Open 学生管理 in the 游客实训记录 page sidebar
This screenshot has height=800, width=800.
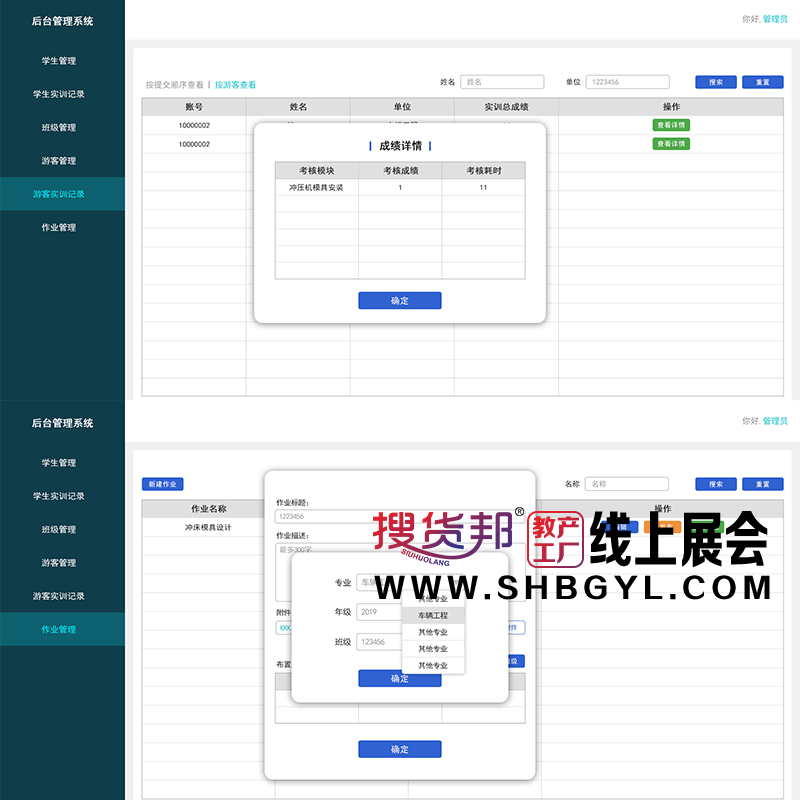[x=59, y=61]
